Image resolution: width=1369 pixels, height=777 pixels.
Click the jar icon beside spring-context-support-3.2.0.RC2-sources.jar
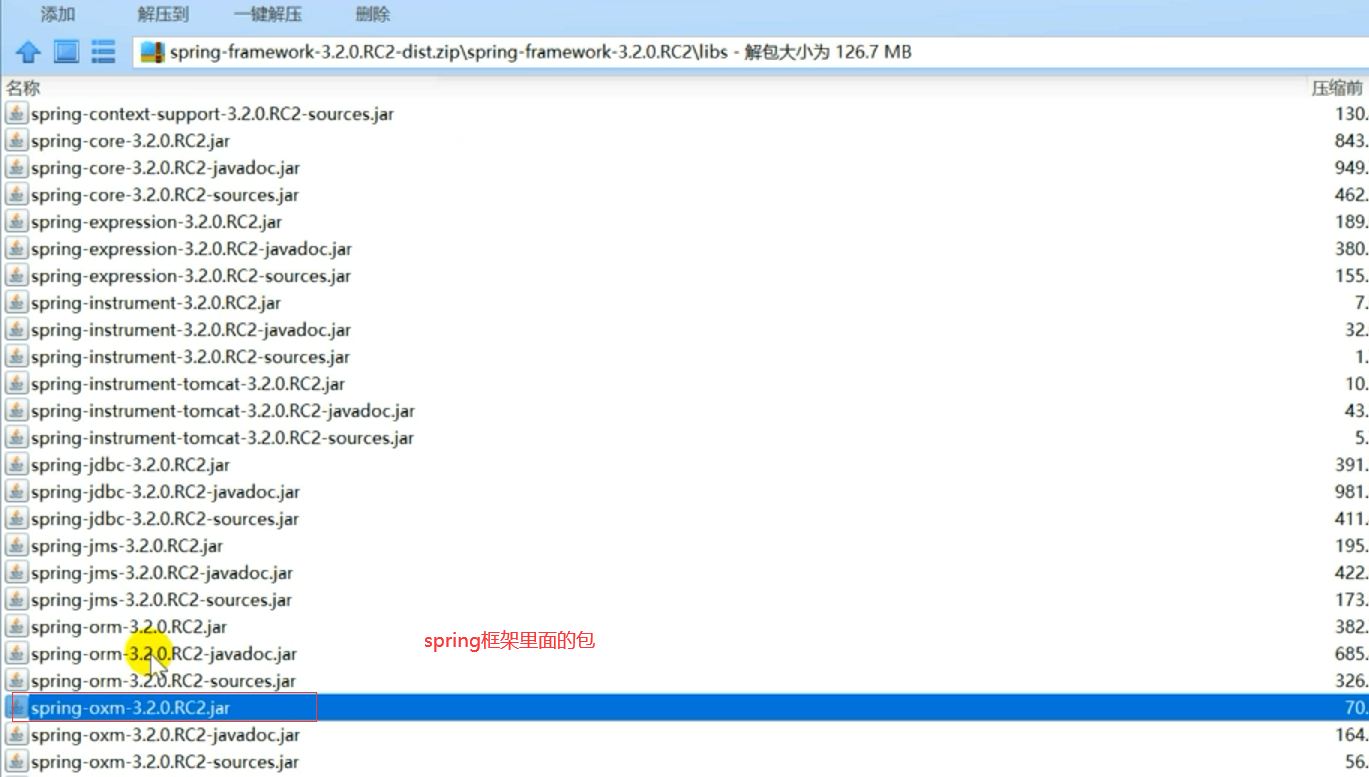[x=16, y=114]
